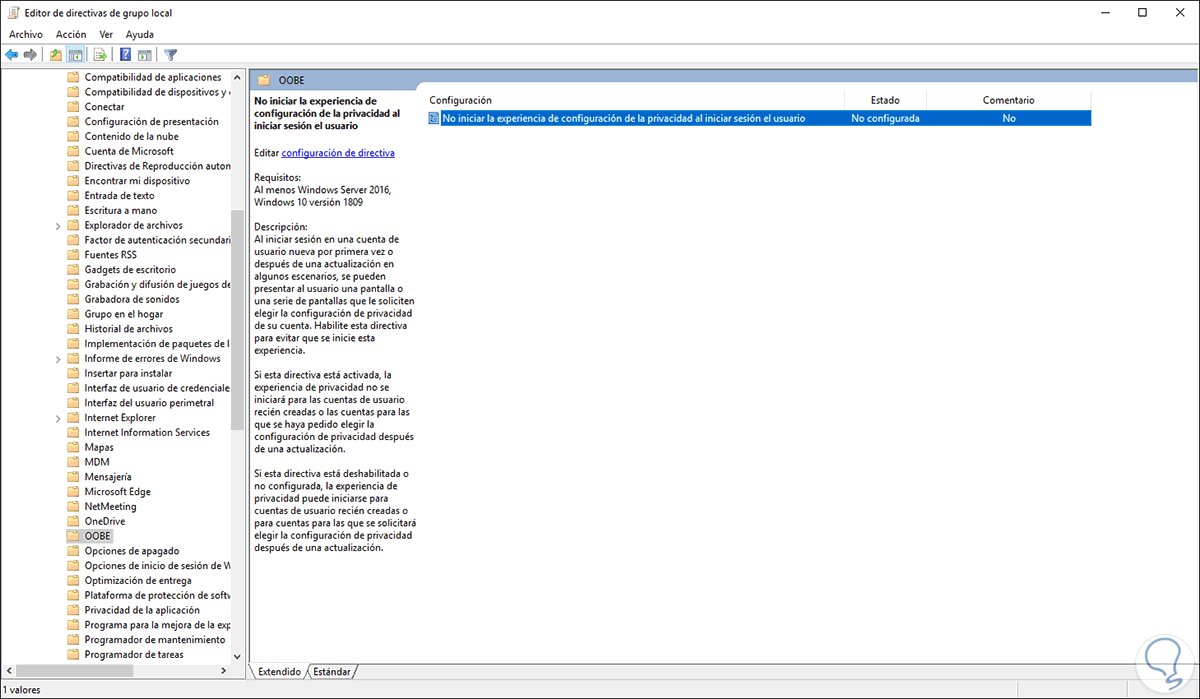Open the Acción menu
The height and width of the screenshot is (699, 1200).
[x=71, y=34]
